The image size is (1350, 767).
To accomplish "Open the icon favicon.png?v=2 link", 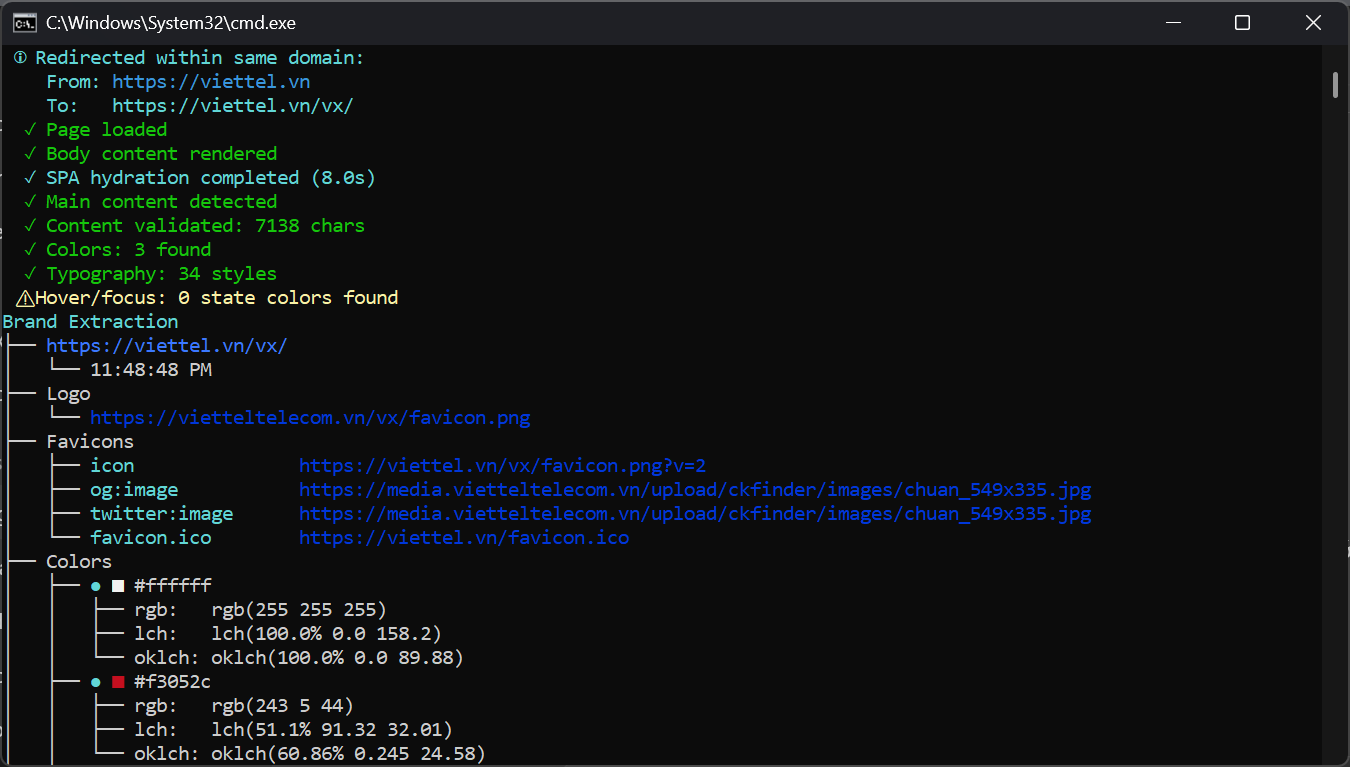I will (503, 466).
